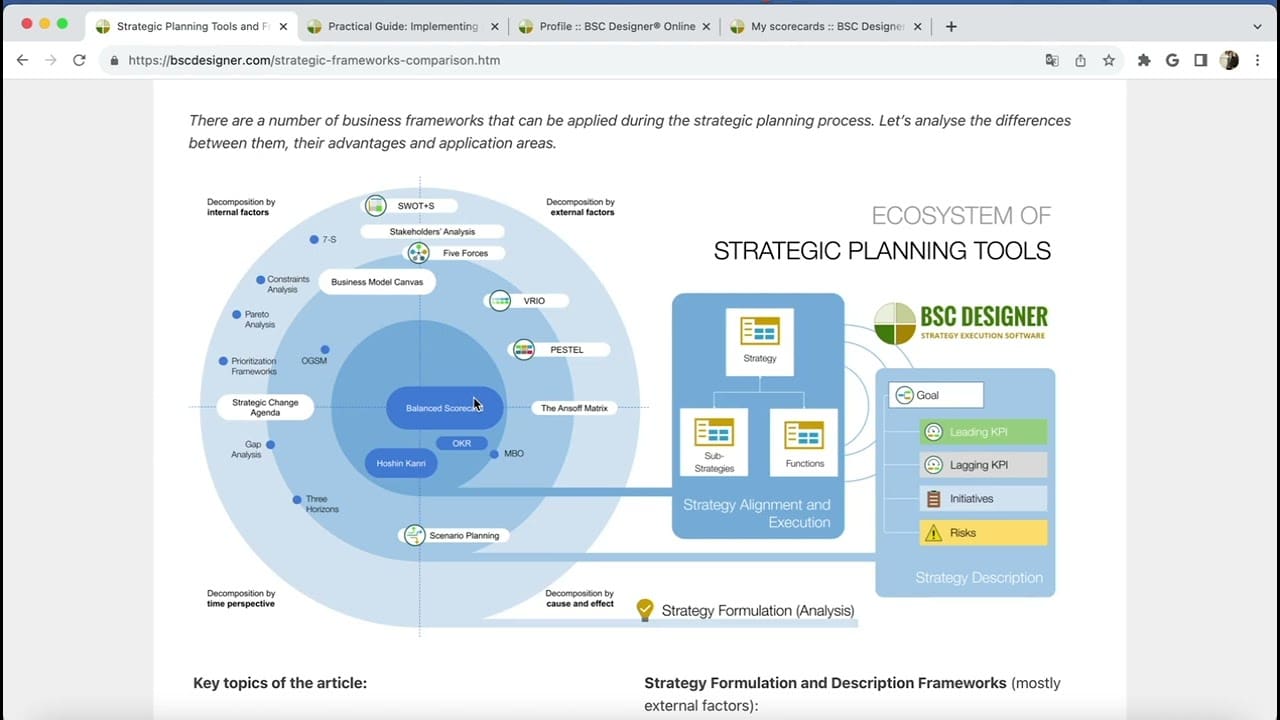Close the Profile :: BSC Designer tab
The height and width of the screenshot is (720, 1280).
[706, 26]
